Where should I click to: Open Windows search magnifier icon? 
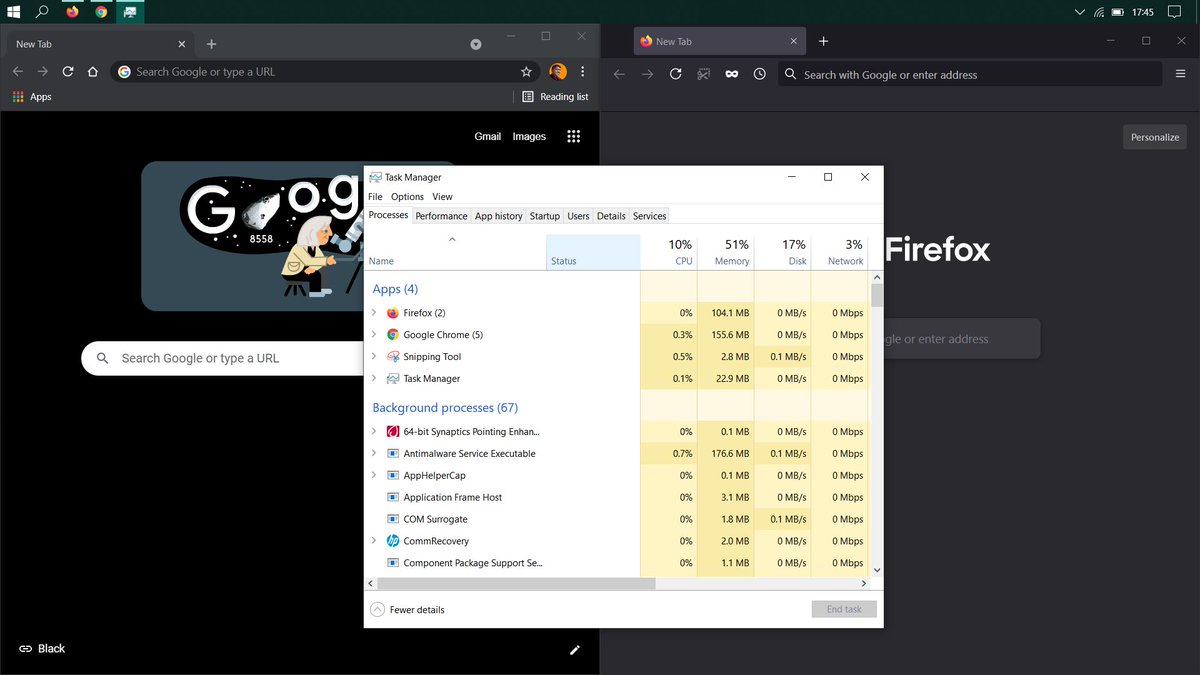tap(42, 12)
